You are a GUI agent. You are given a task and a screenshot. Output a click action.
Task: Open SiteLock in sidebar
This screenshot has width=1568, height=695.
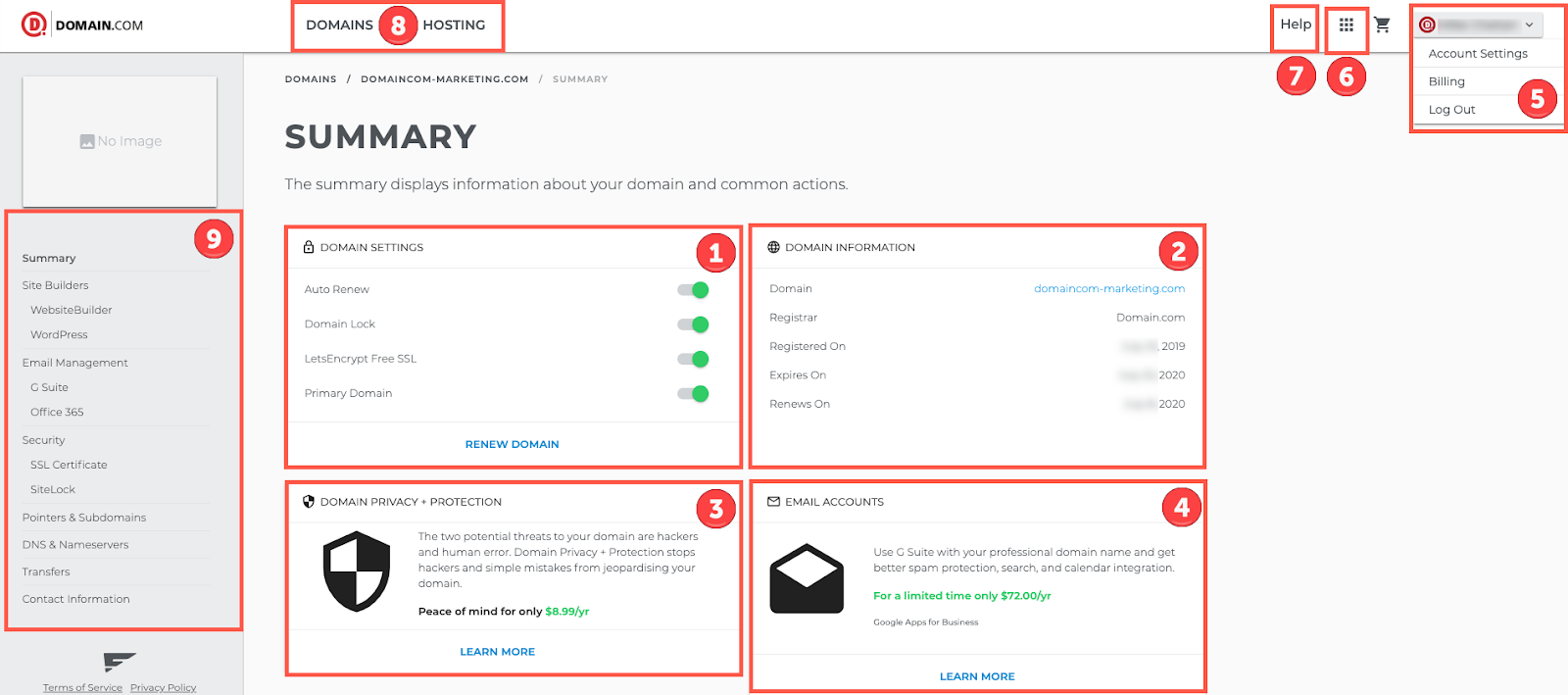(52, 489)
